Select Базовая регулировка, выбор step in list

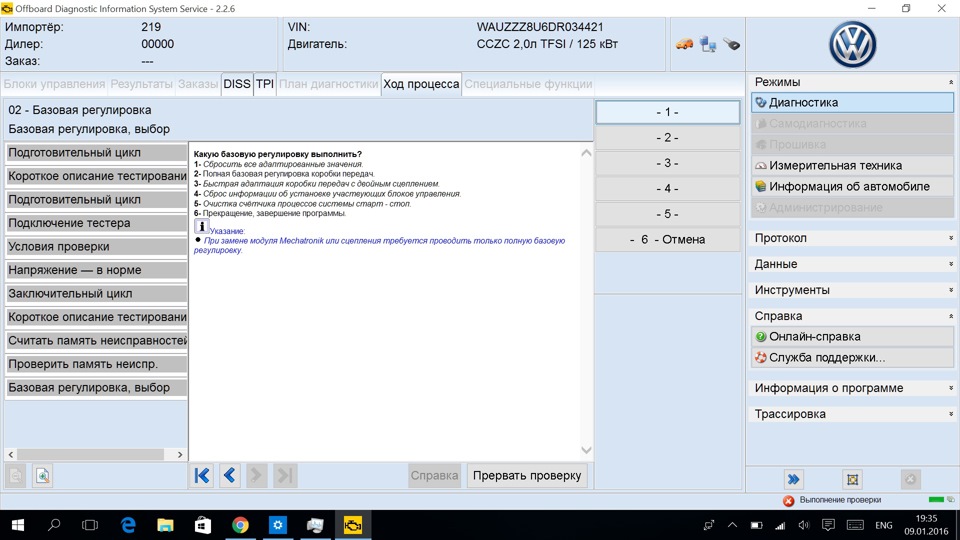tap(96, 388)
